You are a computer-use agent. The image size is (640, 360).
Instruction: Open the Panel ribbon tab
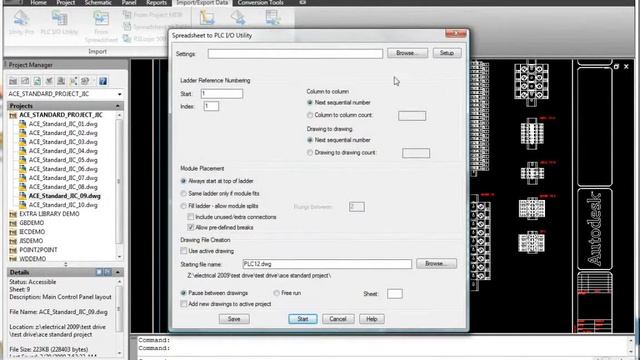[129, 2]
